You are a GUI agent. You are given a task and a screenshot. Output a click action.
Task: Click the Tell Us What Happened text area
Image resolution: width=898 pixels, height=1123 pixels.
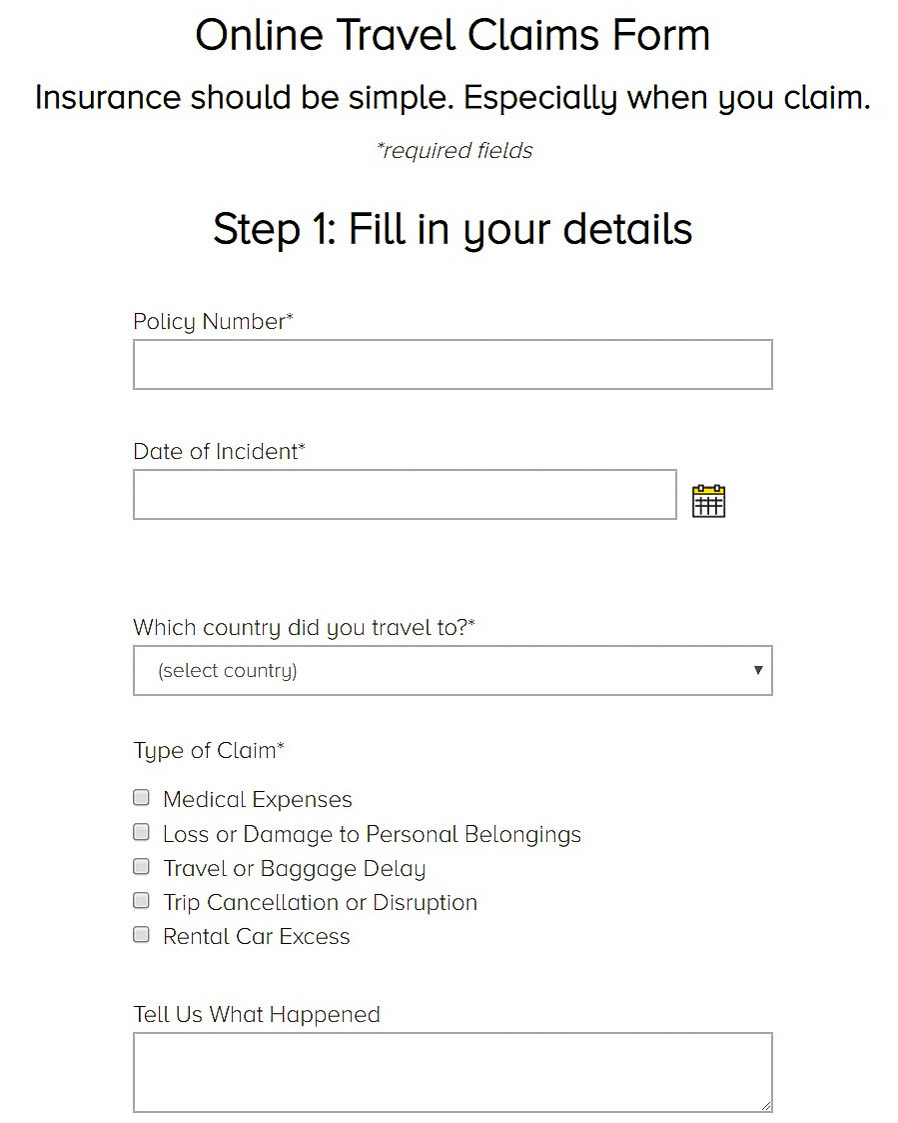tap(453, 1072)
